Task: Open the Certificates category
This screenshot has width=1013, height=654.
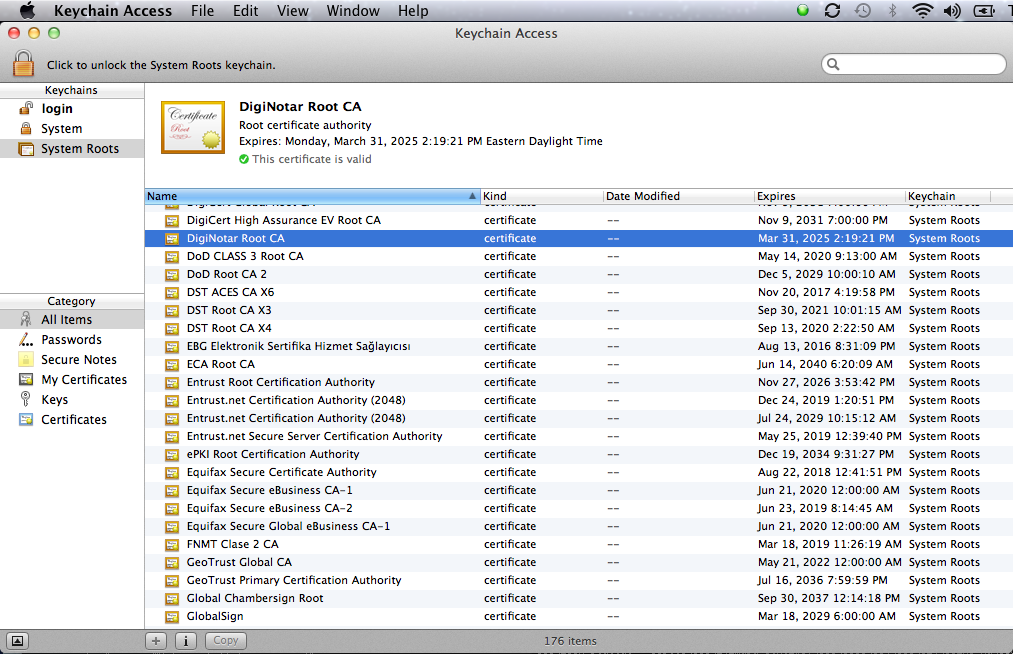Action: 72,419
